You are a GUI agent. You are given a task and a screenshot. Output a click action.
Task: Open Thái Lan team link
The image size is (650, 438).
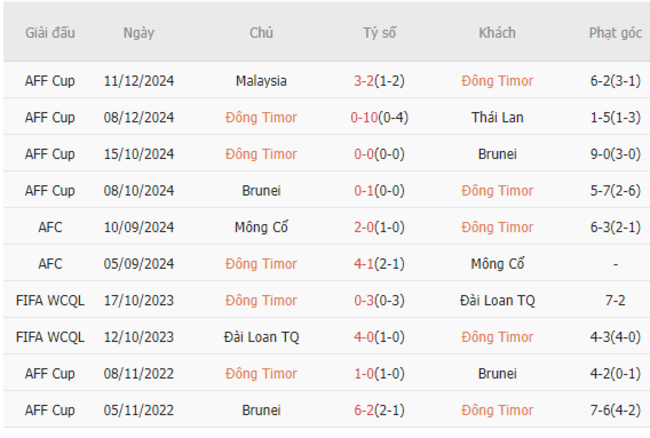[497, 118]
